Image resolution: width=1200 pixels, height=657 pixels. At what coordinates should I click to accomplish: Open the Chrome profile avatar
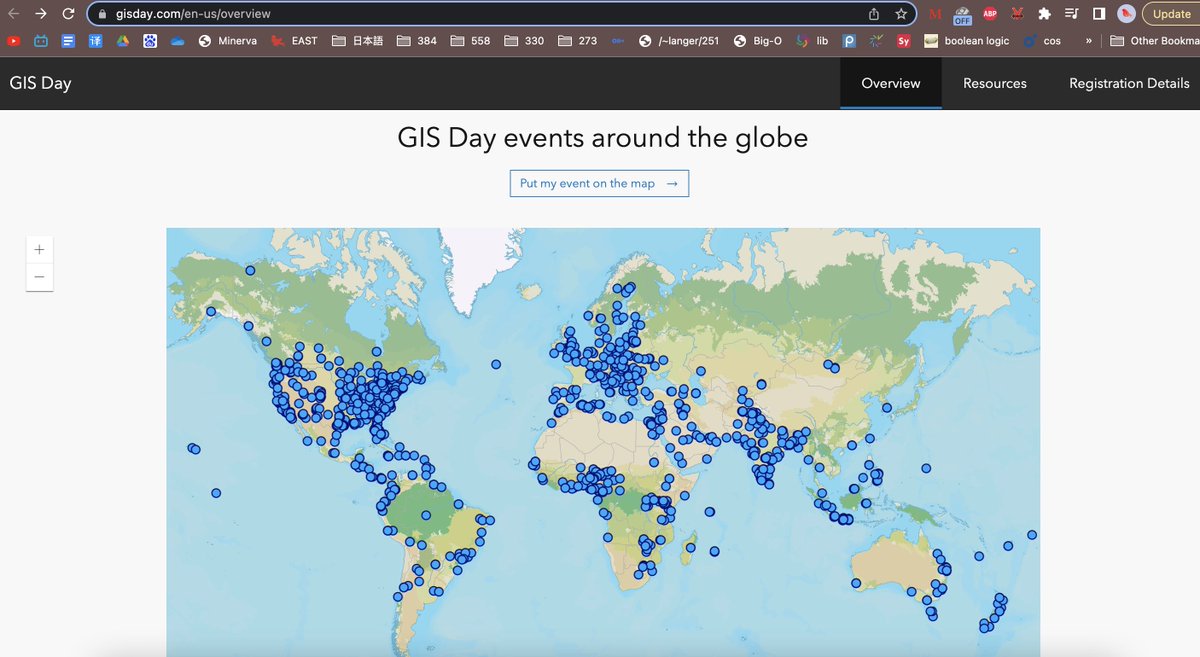coord(1126,14)
